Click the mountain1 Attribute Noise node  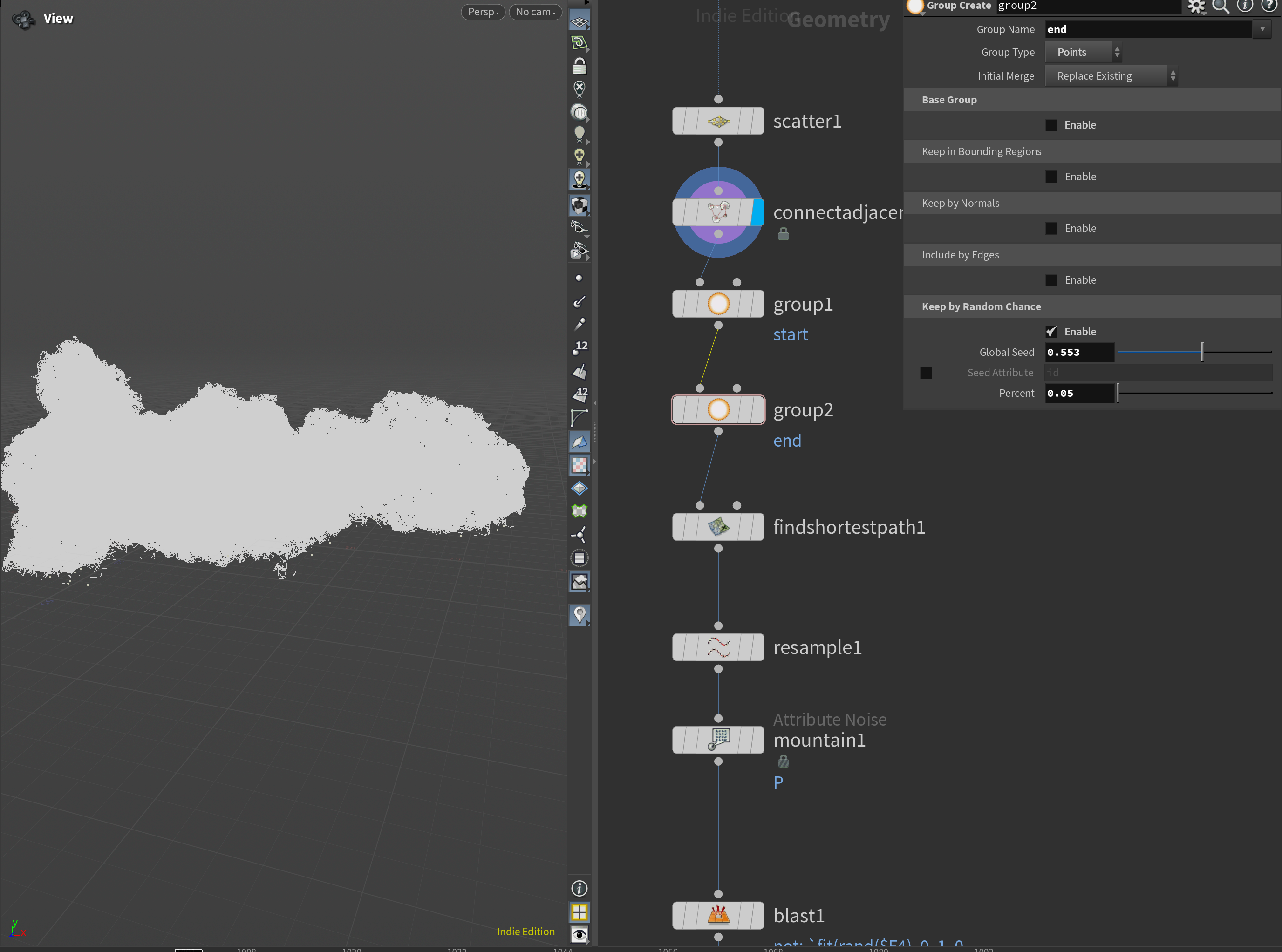[718, 739]
